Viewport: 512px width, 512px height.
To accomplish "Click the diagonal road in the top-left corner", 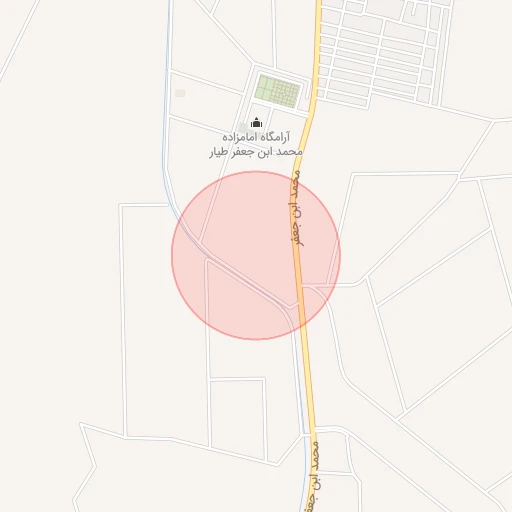I will click(x=18, y=42).
